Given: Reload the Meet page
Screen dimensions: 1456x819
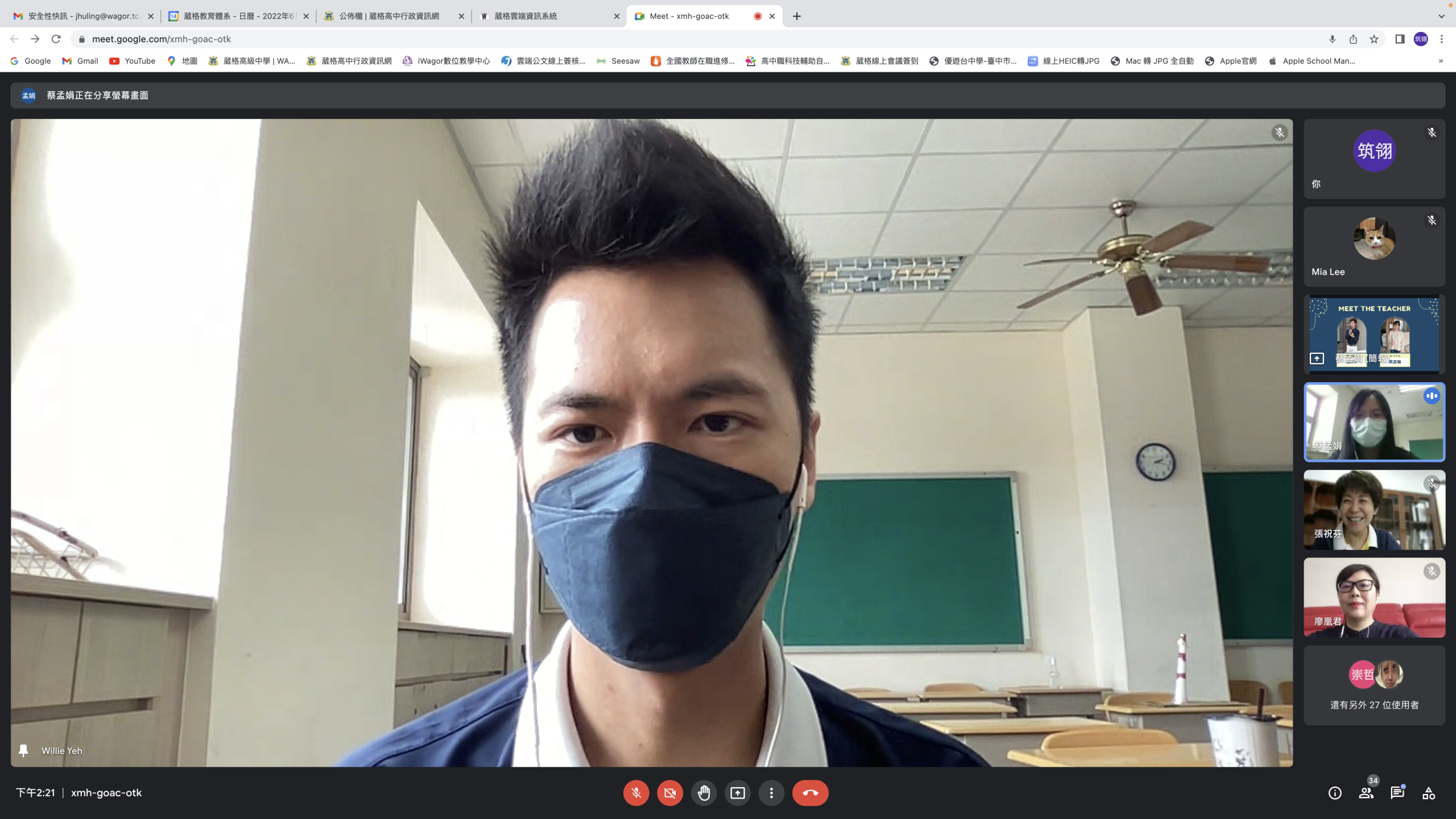Looking at the screenshot, I should (56, 39).
